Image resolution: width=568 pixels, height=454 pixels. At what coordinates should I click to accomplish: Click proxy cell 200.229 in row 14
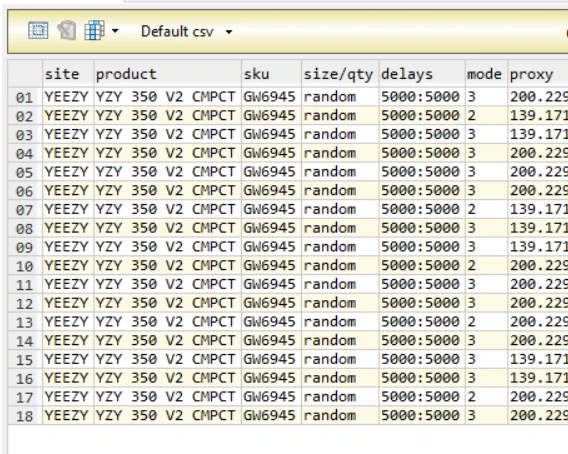(x=538, y=341)
